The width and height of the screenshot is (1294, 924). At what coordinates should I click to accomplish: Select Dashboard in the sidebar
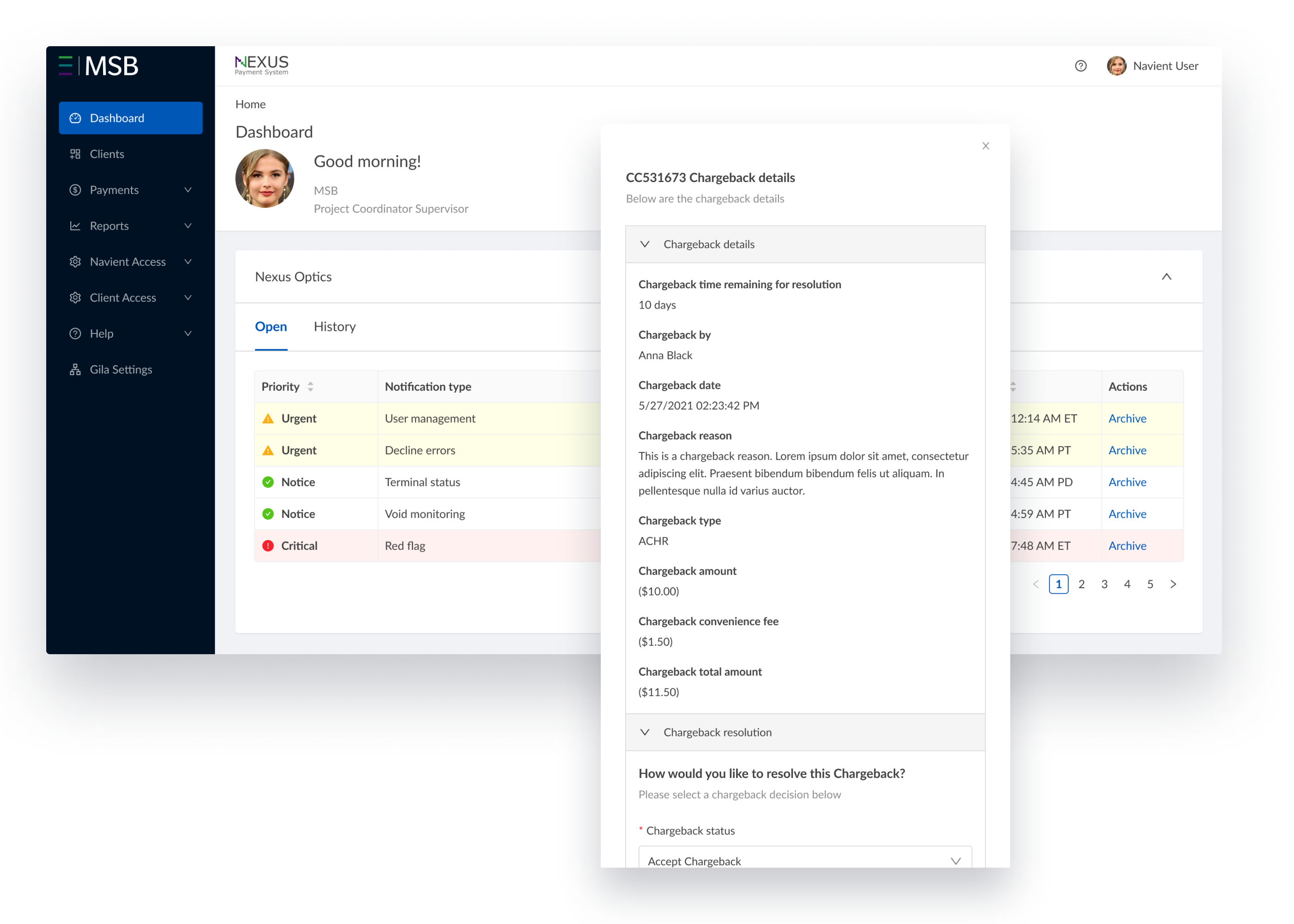coord(130,118)
